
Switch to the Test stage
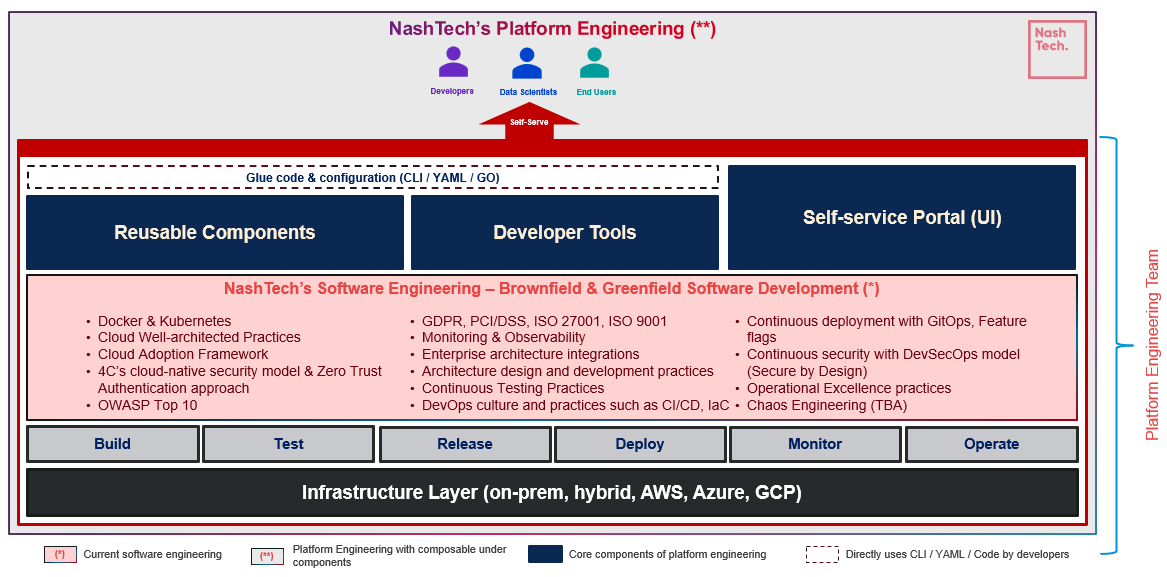(289, 444)
